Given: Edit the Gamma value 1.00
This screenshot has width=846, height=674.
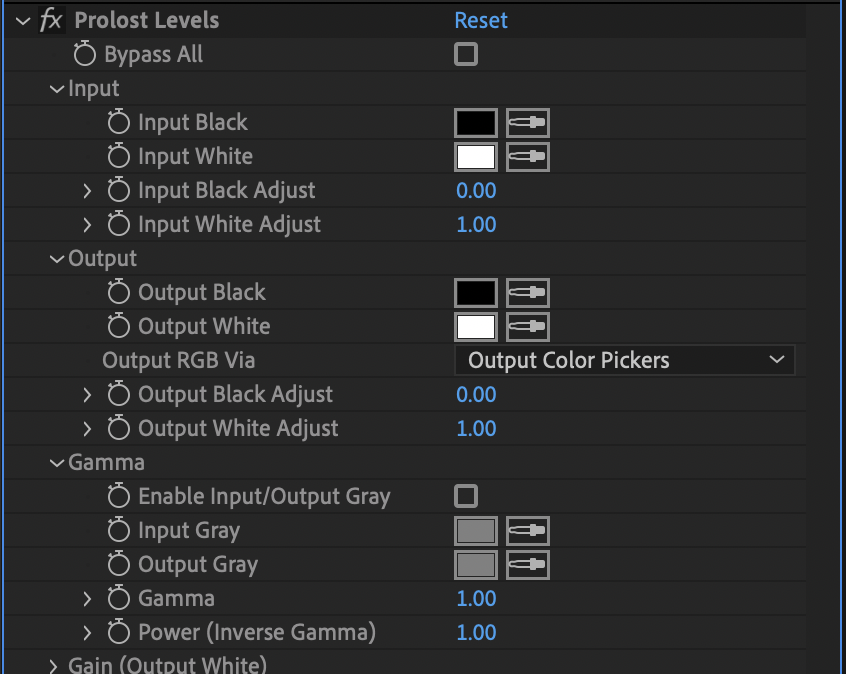Looking at the screenshot, I should 476,598.
